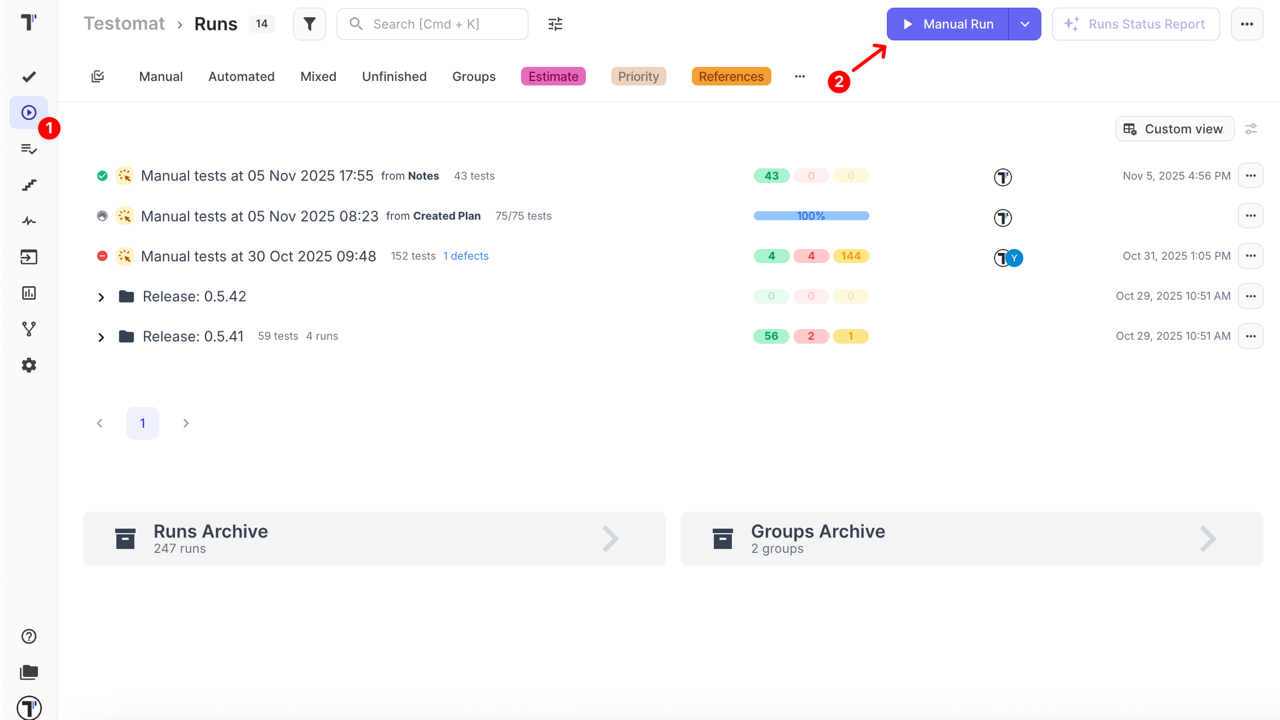This screenshot has width=1280, height=720.
Task: Open the Manual Run dropdown arrow
Action: (1025, 24)
